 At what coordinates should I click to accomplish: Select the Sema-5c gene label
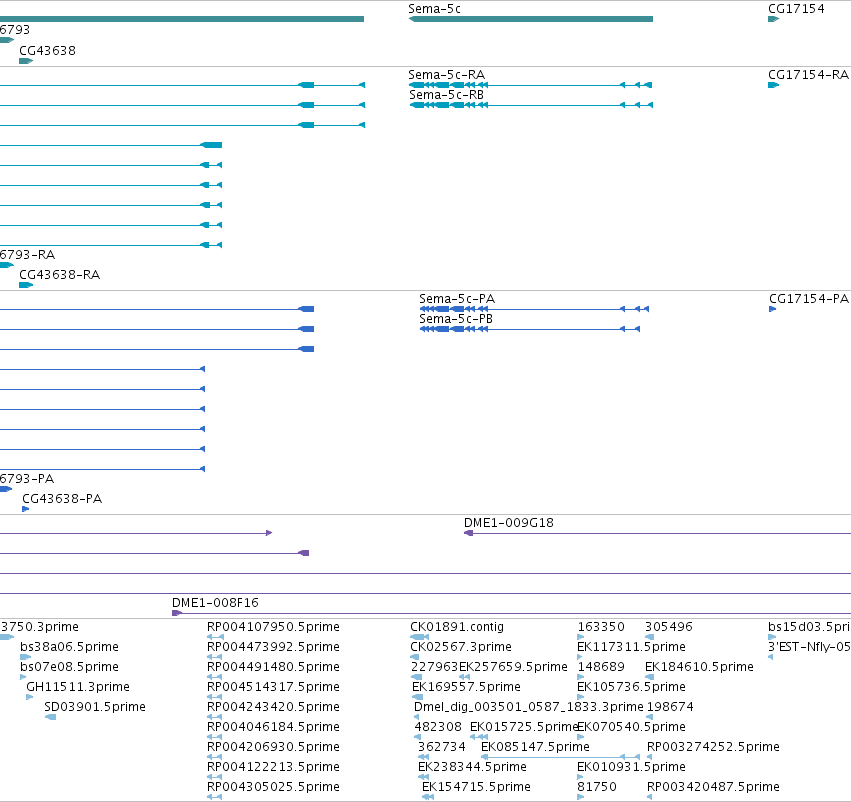(434, 9)
